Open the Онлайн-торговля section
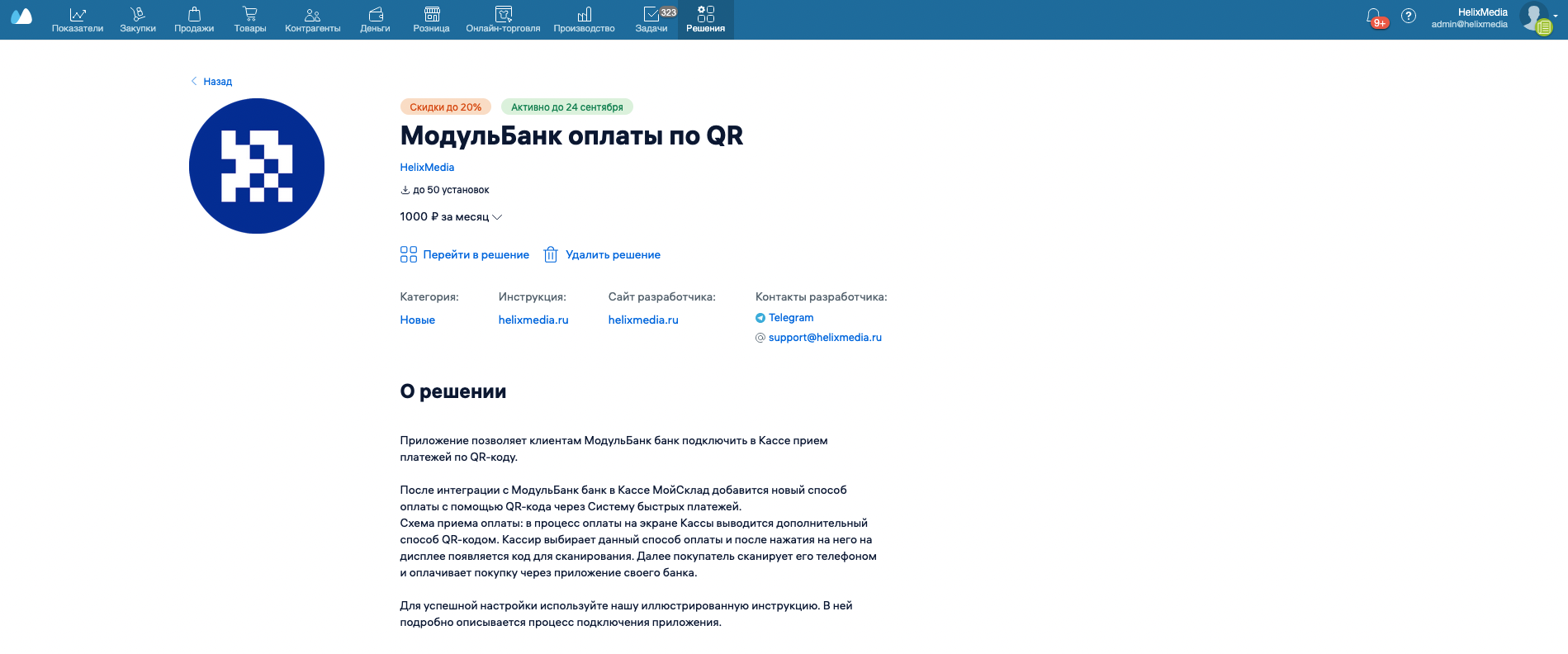 pyautogui.click(x=504, y=20)
